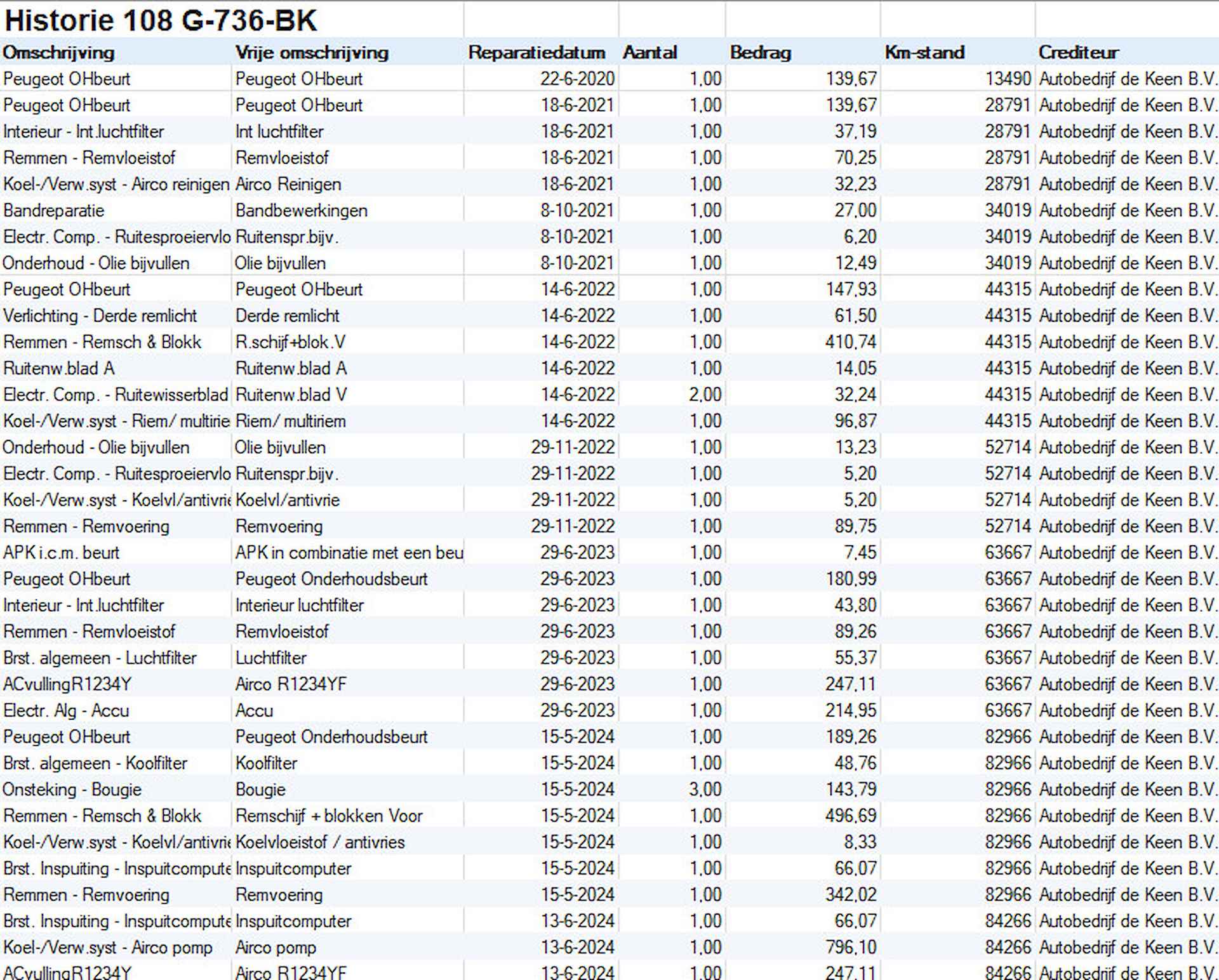Click amount 147,93
Viewport: 1219px width, 980px height.
click(851, 289)
